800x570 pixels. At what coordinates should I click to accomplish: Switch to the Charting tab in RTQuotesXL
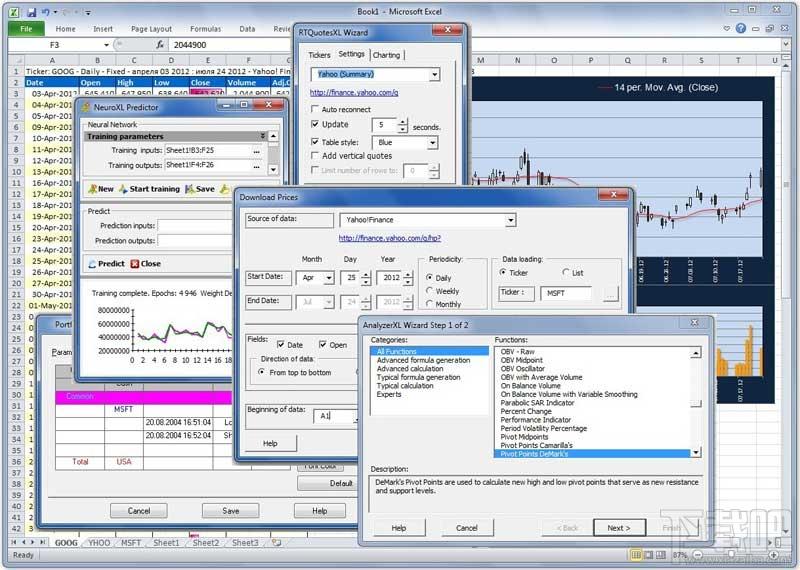click(386, 55)
